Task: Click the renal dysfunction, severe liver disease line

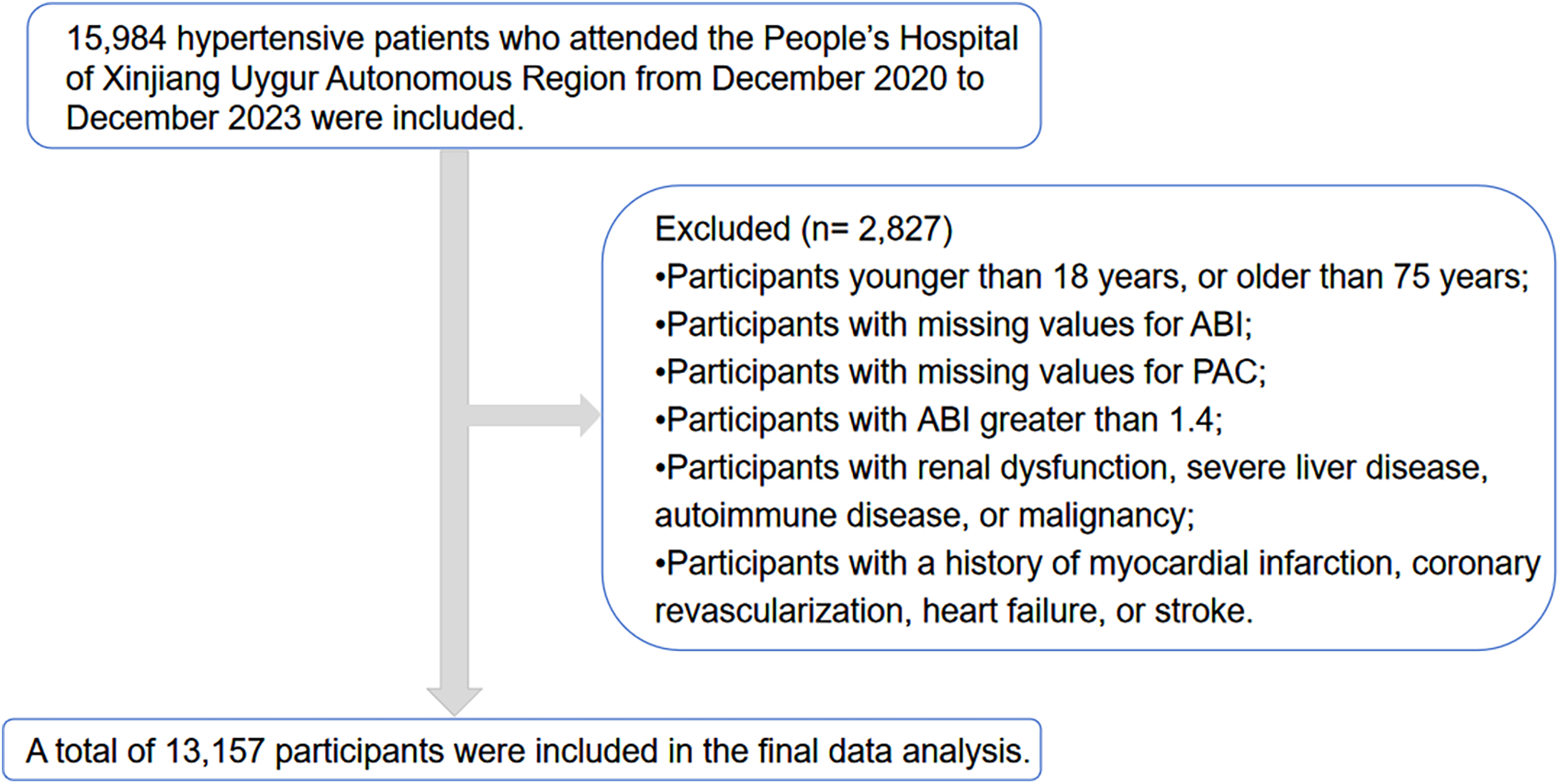Action: (x=1071, y=467)
